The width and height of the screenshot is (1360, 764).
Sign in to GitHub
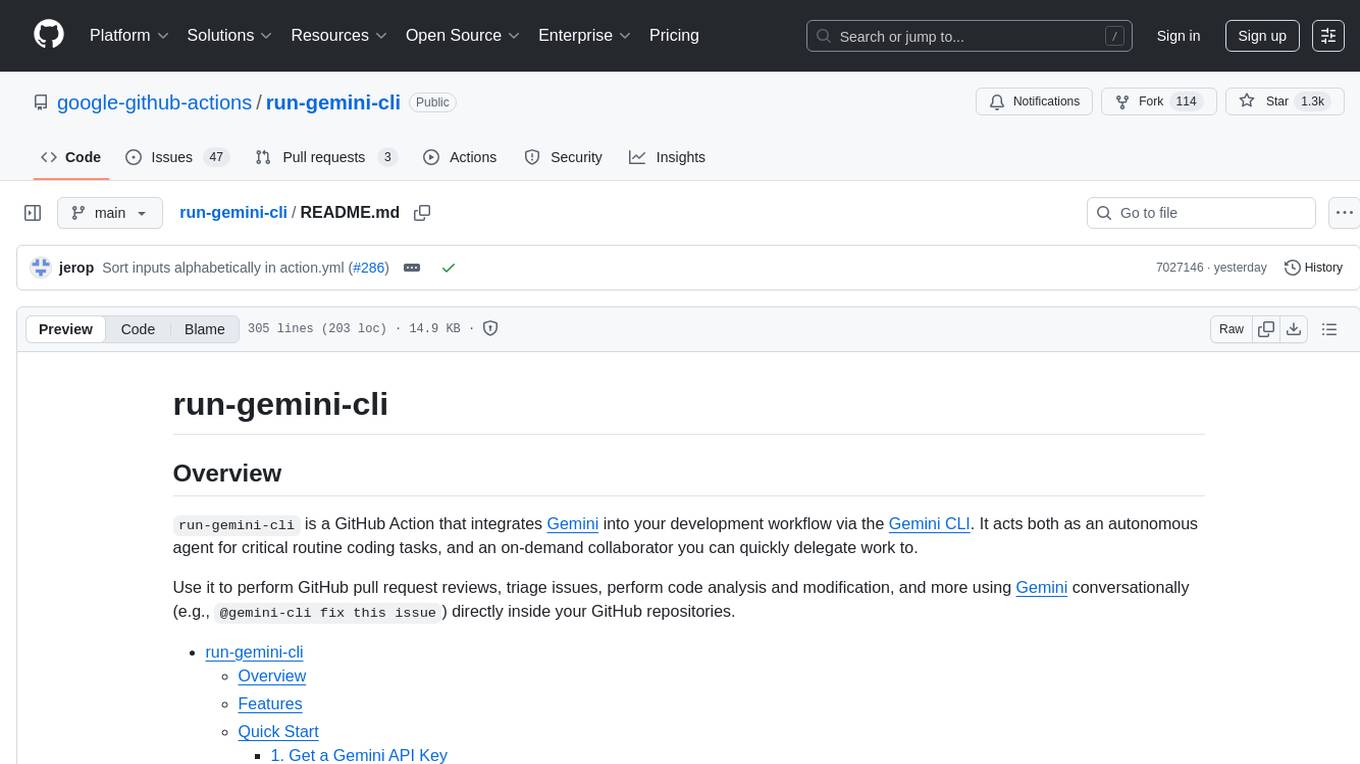[x=1178, y=36]
